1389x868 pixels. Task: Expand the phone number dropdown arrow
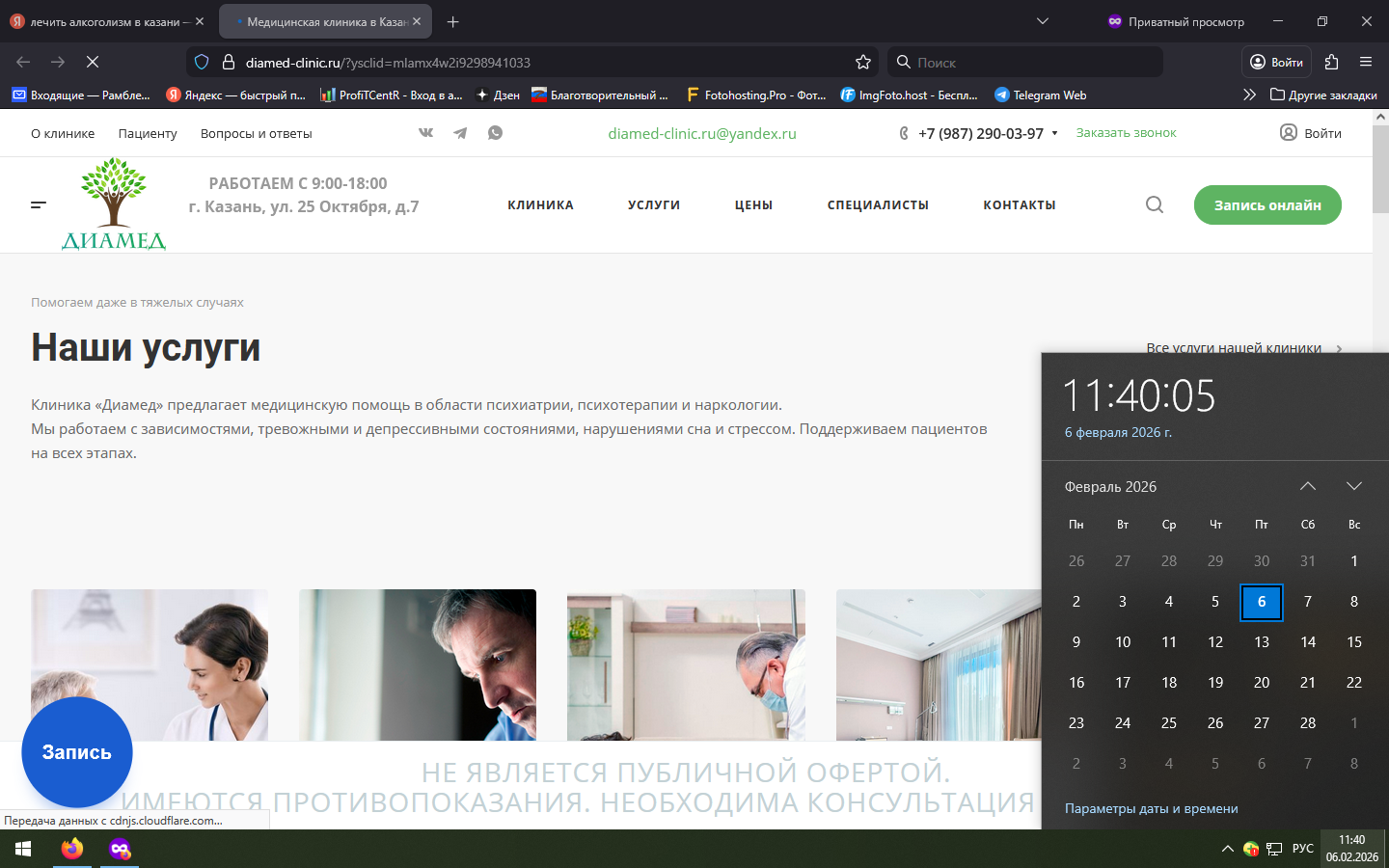pyautogui.click(x=1054, y=133)
